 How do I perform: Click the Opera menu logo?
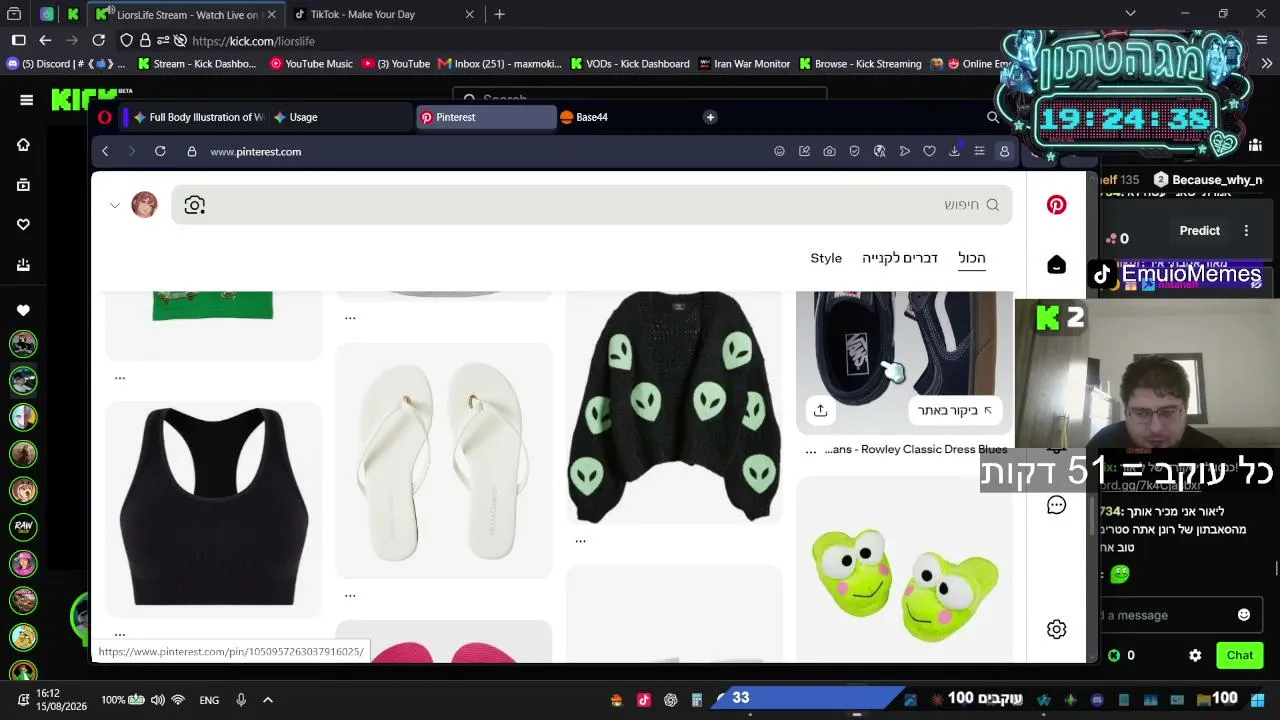(x=104, y=117)
